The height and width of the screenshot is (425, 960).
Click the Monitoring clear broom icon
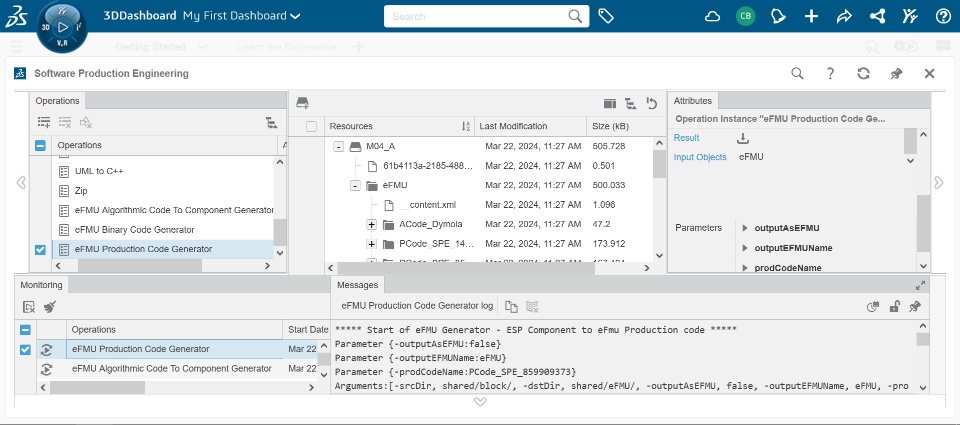coord(50,307)
